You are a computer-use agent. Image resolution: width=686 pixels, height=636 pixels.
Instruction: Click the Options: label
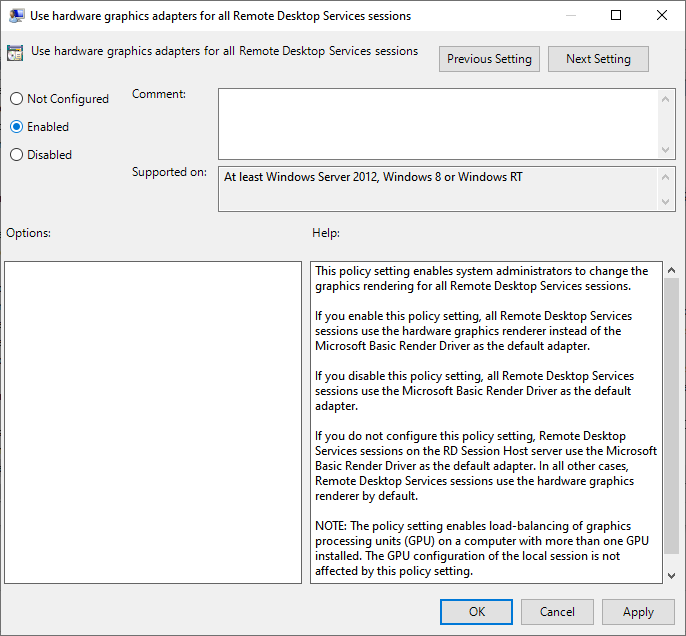pos(28,233)
